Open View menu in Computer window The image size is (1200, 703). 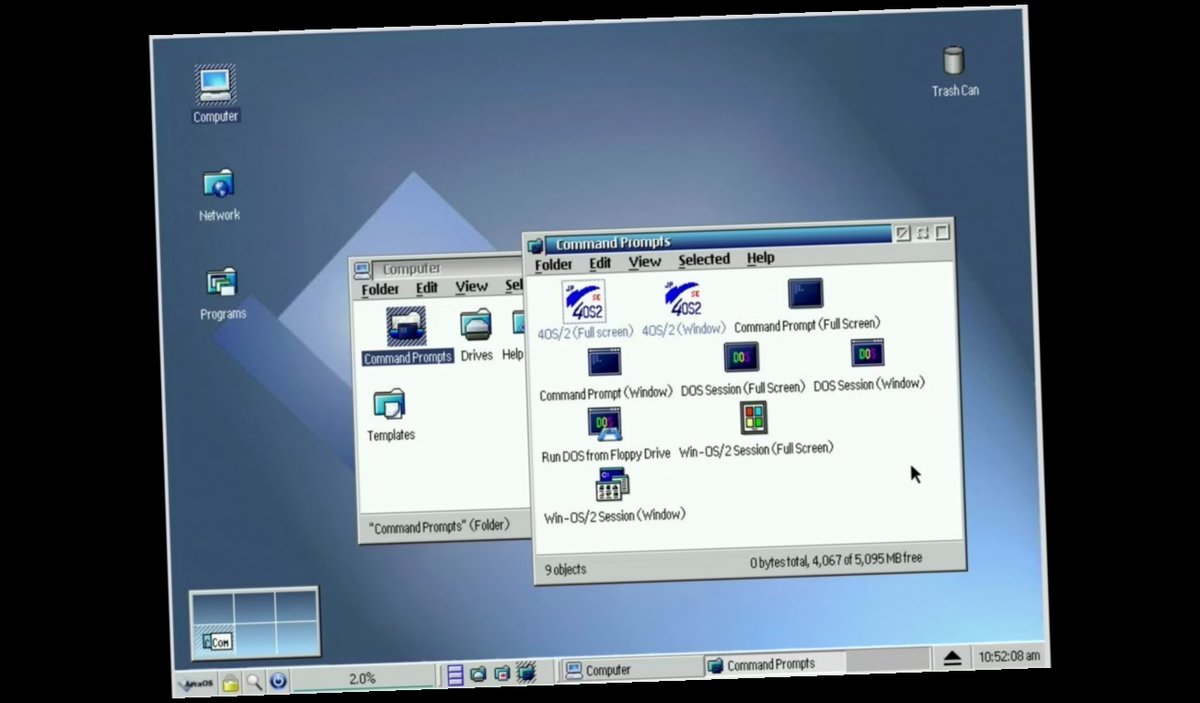[x=472, y=286]
